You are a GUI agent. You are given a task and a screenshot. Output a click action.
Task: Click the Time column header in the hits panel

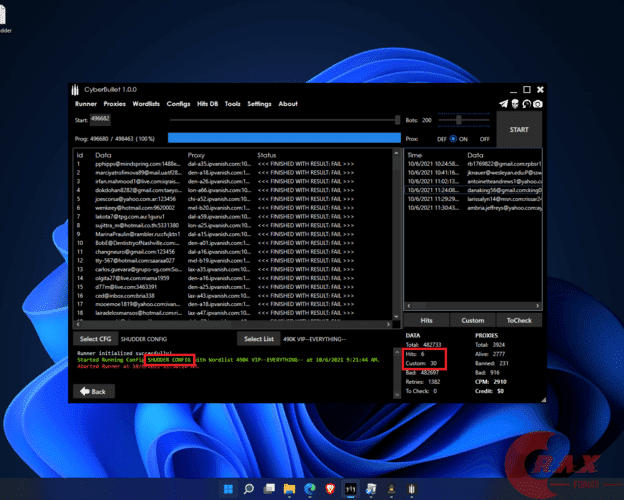tap(415, 155)
